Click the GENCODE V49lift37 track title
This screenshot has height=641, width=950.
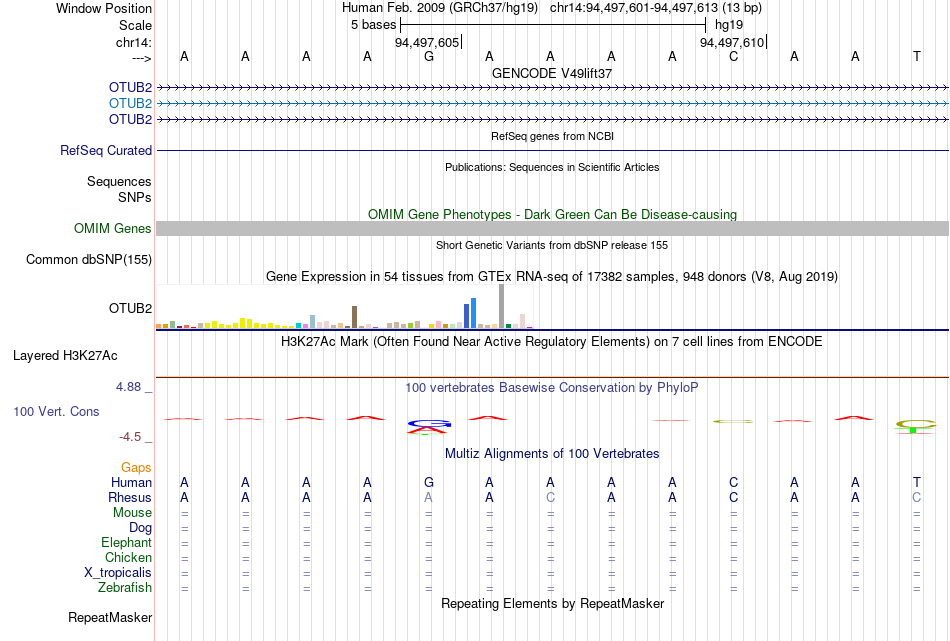(x=552, y=73)
